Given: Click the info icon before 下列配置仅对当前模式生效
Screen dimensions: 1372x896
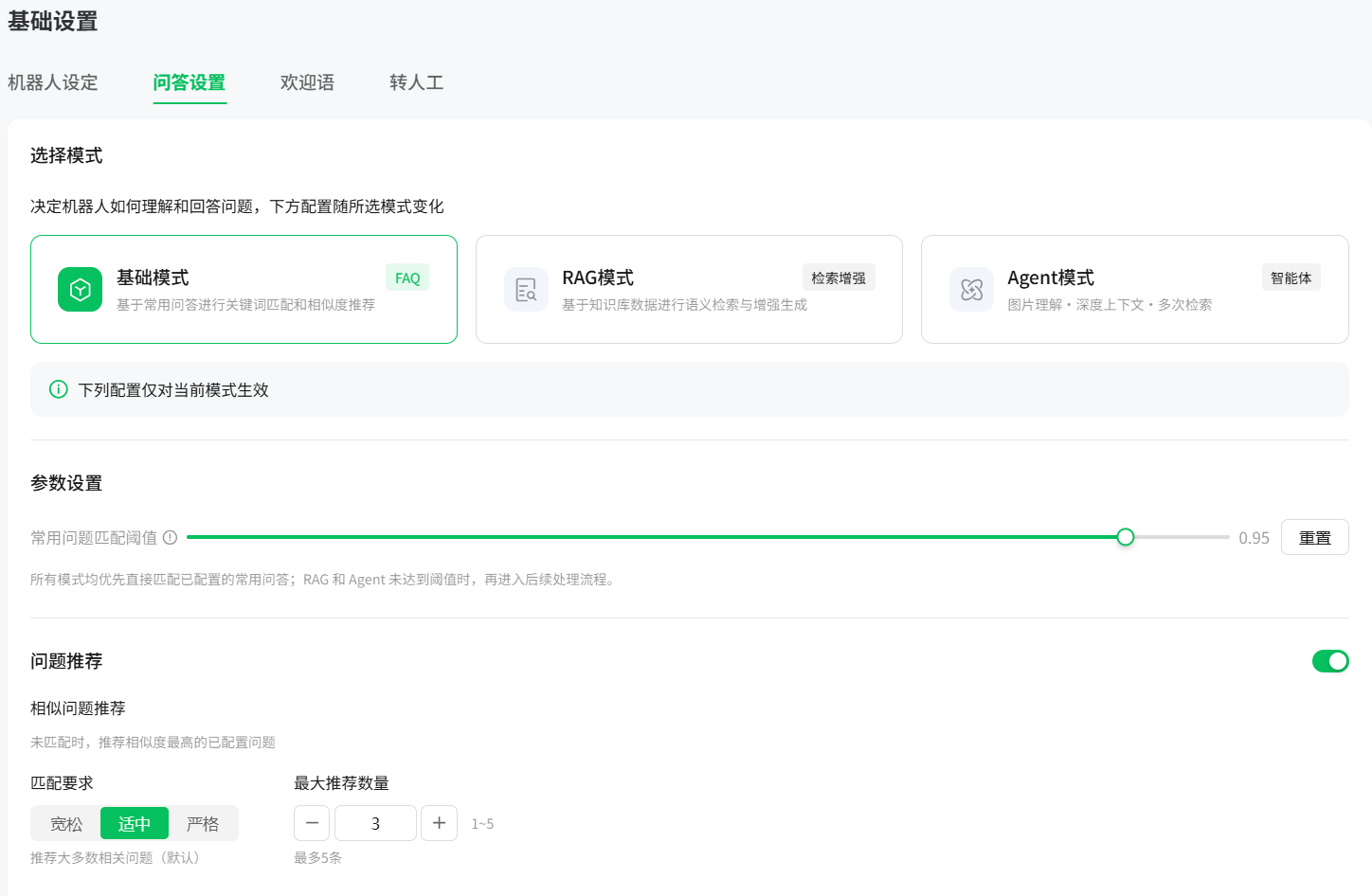Looking at the screenshot, I should (59, 389).
